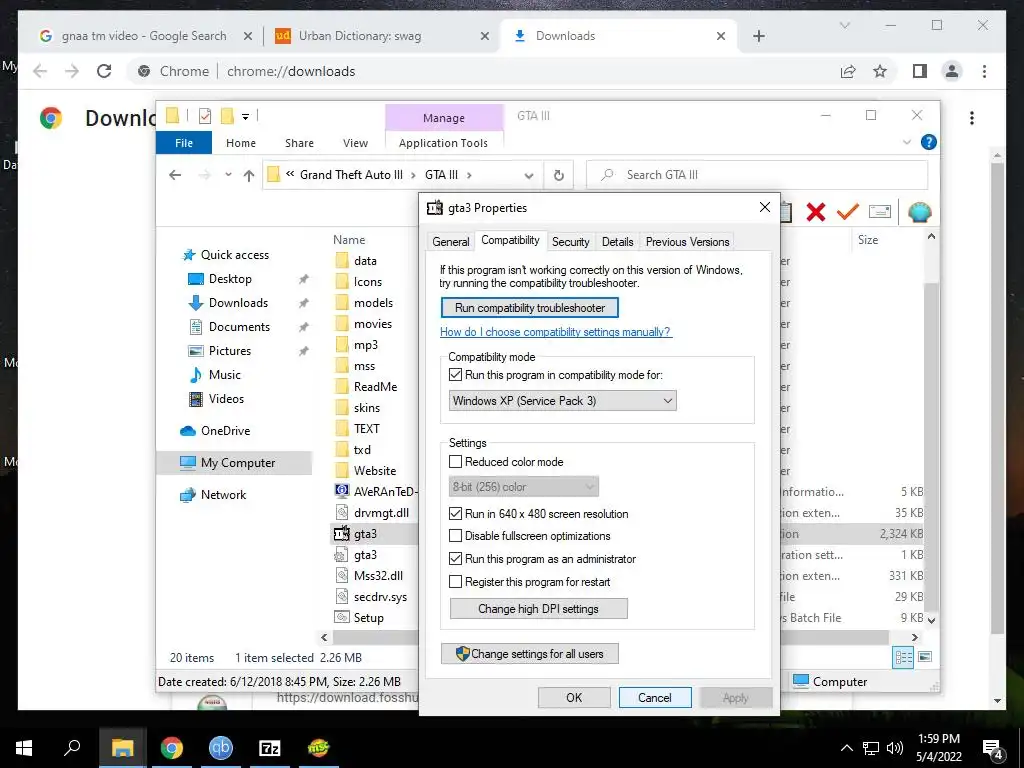The height and width of the screenshot is (768, 1024).
Task: Show hidden system tray icons
Action: [846, 748]
